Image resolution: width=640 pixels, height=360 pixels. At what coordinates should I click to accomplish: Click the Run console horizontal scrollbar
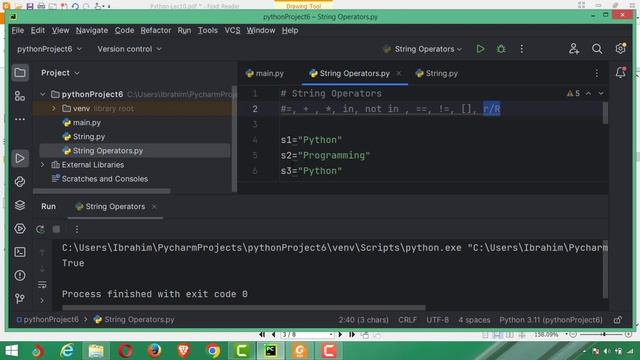click(244, 308)
